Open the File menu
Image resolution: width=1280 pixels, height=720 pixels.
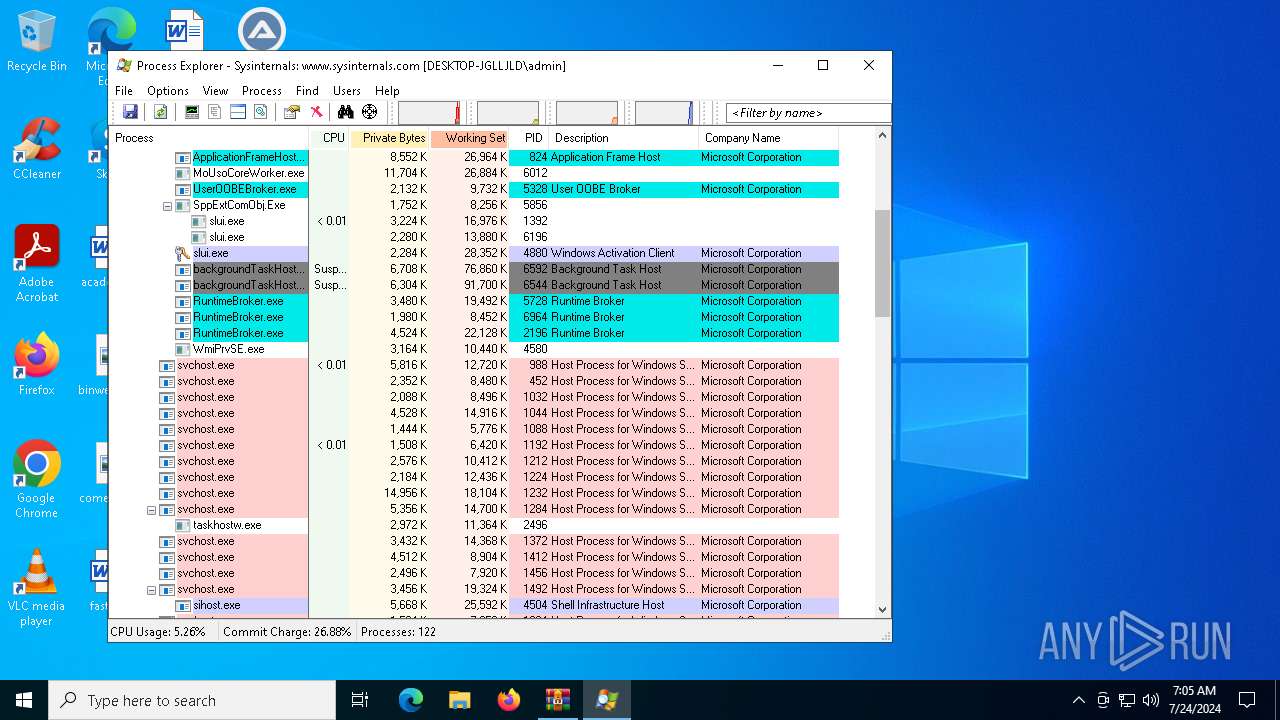124,90
